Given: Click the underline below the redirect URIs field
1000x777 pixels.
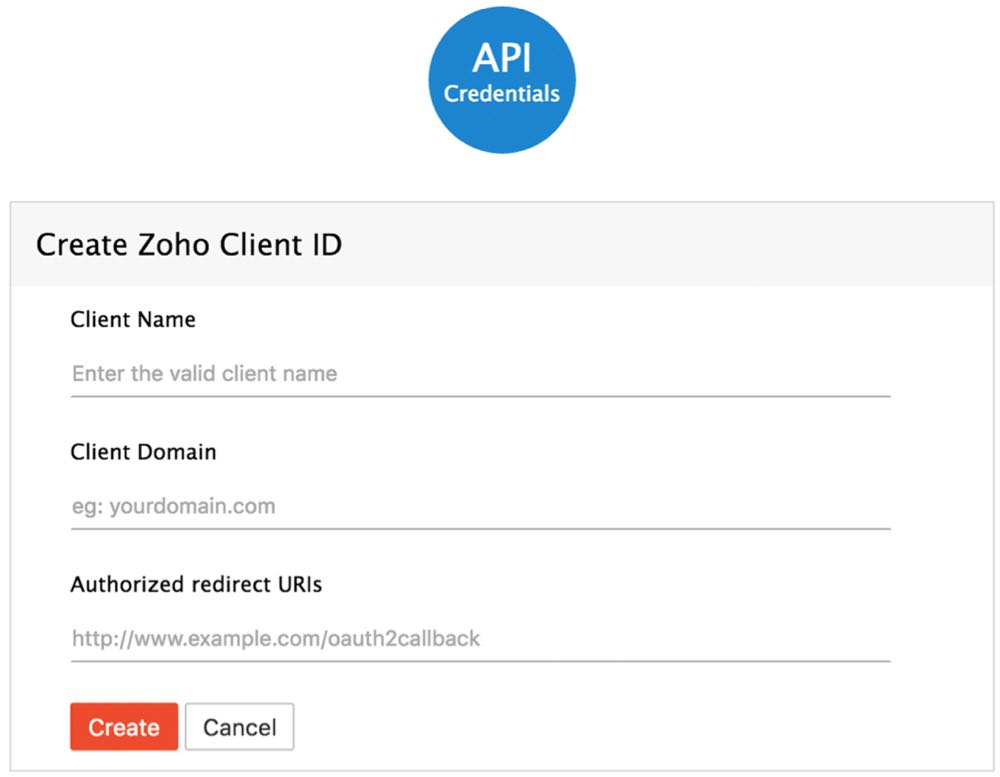Looking at the screenshot, I should click(x=480, y=661).
